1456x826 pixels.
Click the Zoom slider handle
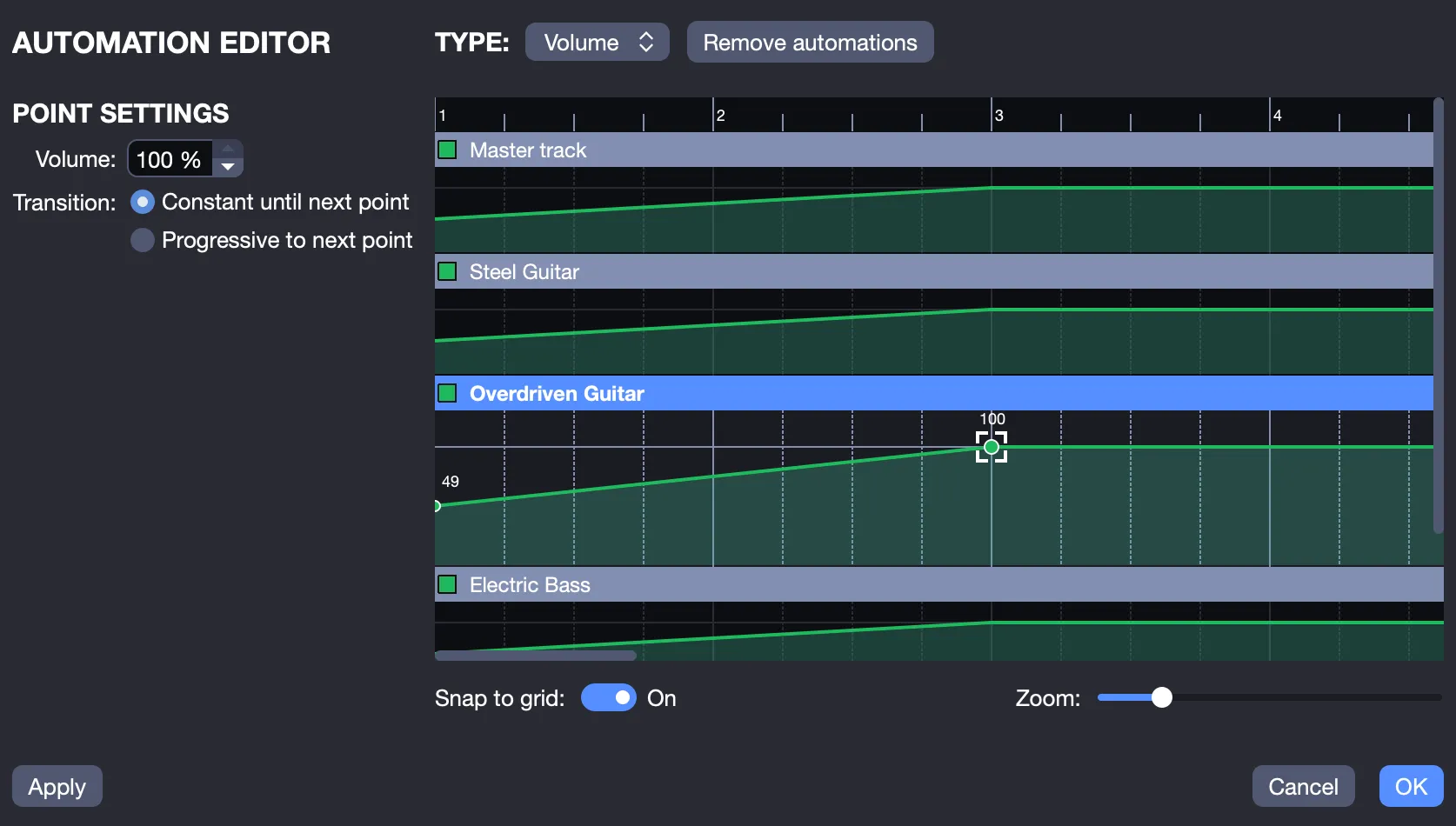(x=1161, y=697)
